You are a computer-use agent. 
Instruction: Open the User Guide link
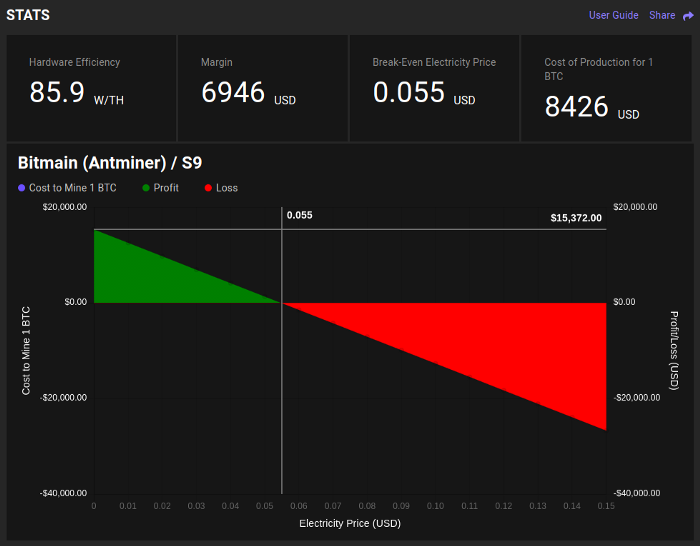coord(613,15)
